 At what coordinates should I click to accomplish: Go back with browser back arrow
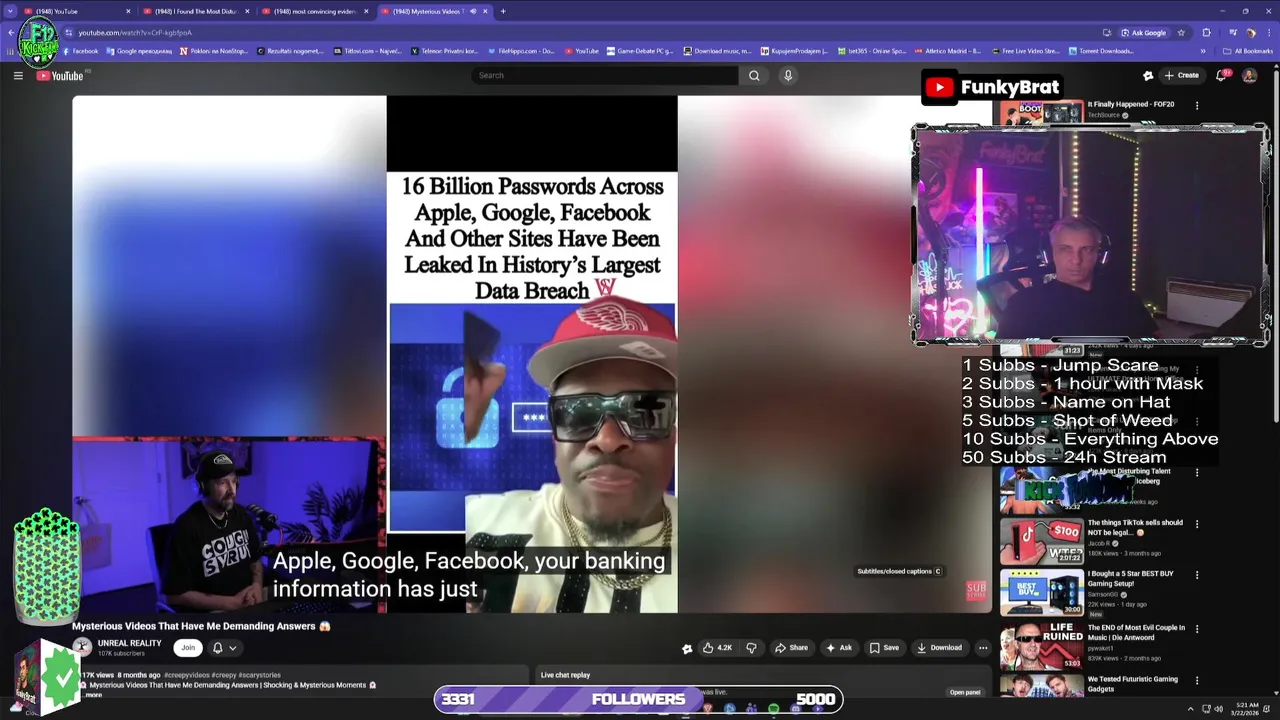[x=11, y=32]
